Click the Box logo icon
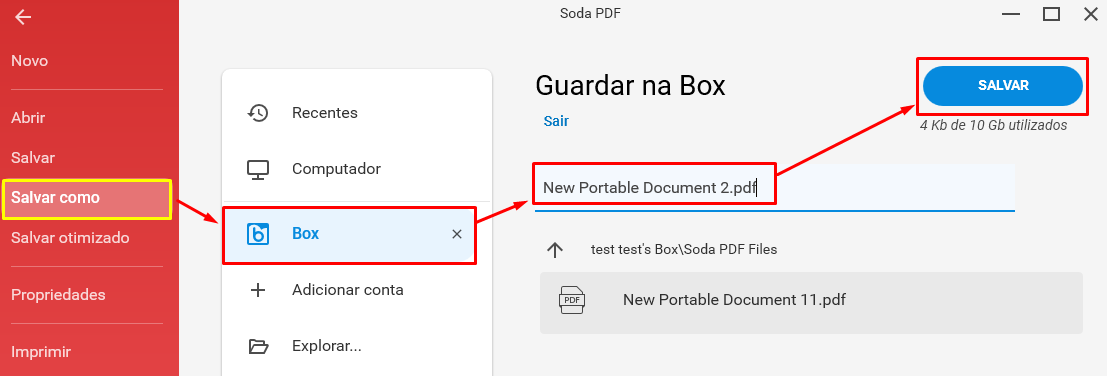This screenshot has height=376, width=1107. [x=258, y=234]
